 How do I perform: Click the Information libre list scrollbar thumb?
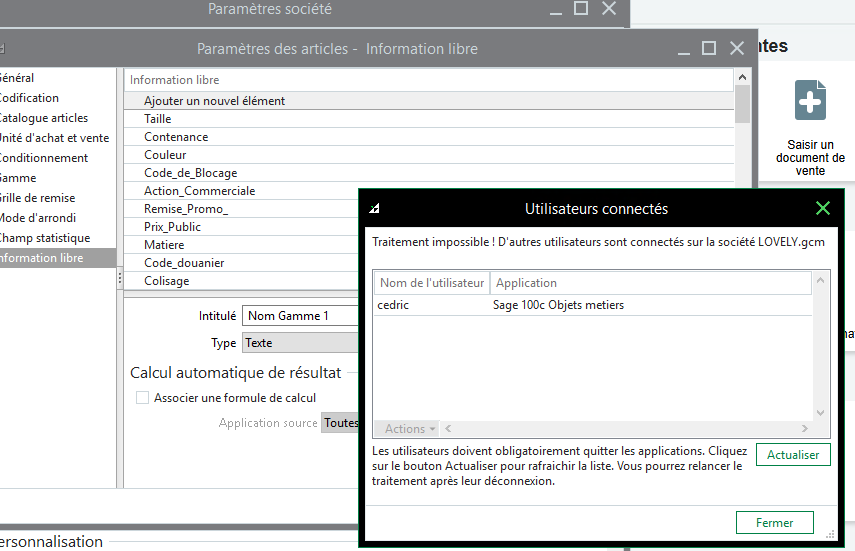742,104
